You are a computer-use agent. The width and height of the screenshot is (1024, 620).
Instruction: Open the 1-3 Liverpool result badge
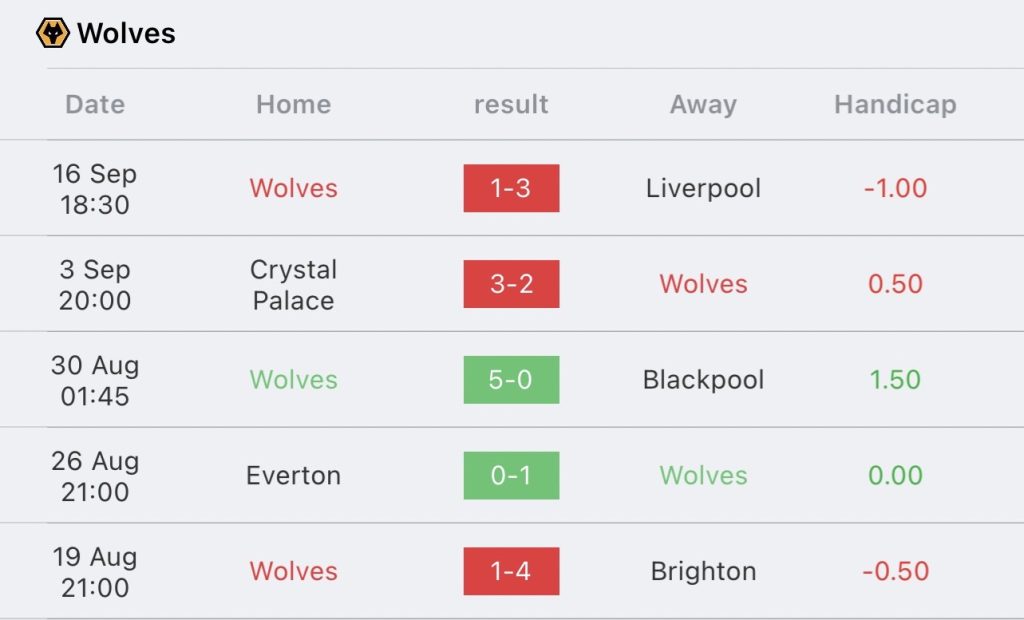511,188
